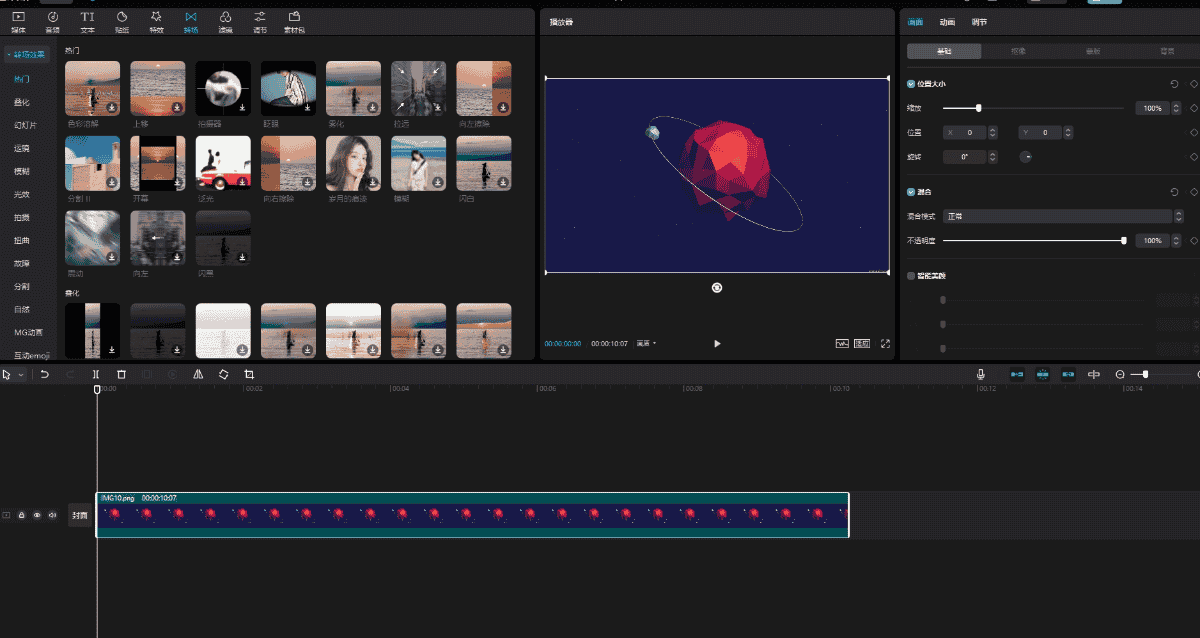Open the 贴纸 stickers panel
Viewport: 1200px width, 638px height.
click(x=121, y=20)
